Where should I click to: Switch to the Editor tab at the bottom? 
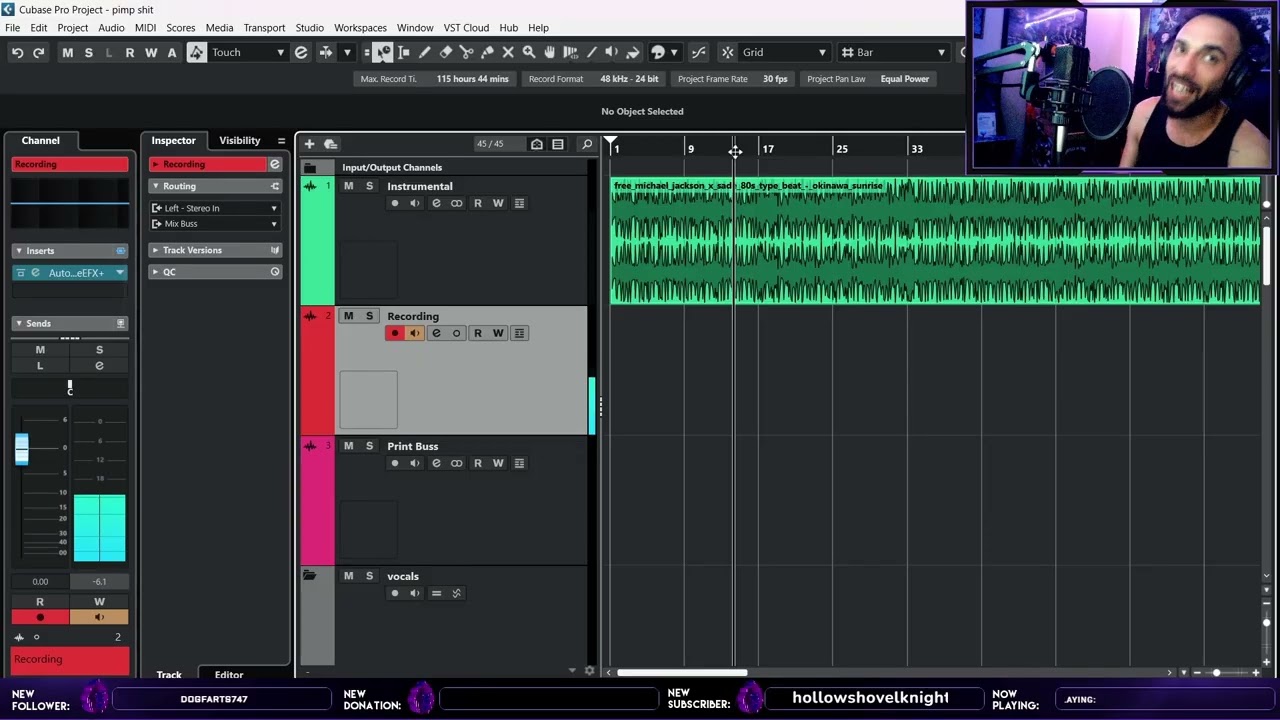point(229,675)
